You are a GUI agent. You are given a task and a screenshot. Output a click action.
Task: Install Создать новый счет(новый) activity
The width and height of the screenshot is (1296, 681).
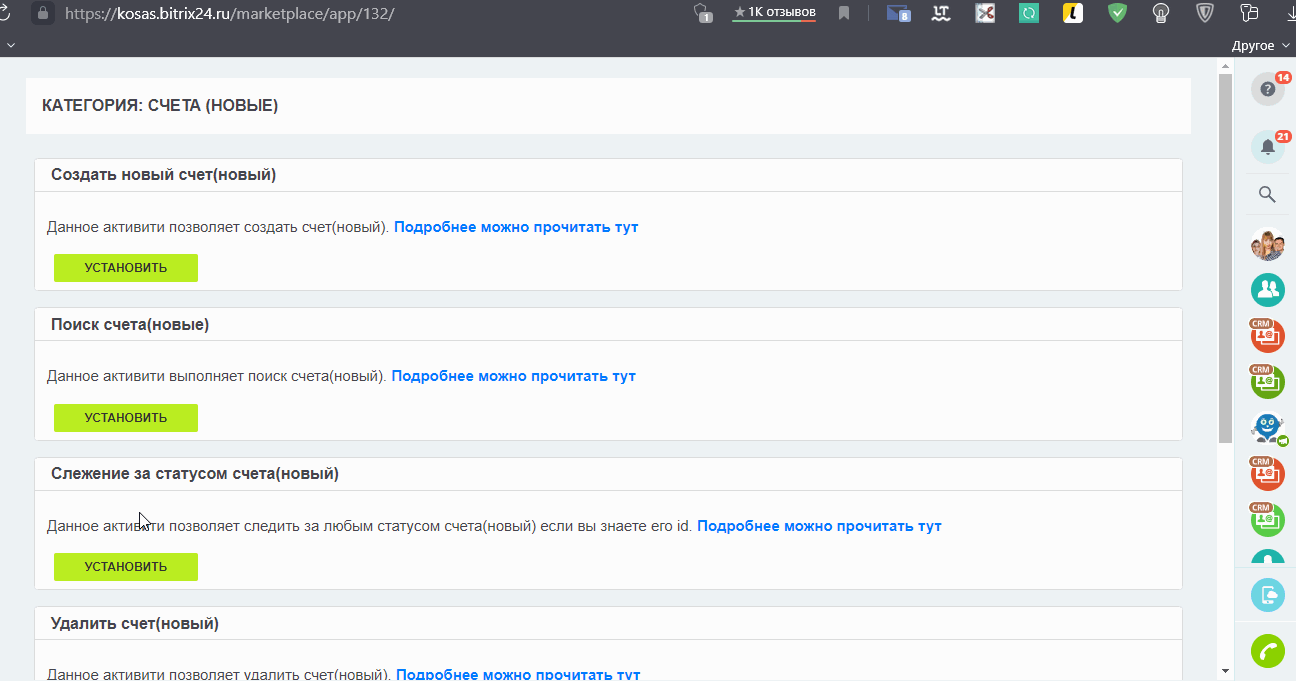point(126,268)
